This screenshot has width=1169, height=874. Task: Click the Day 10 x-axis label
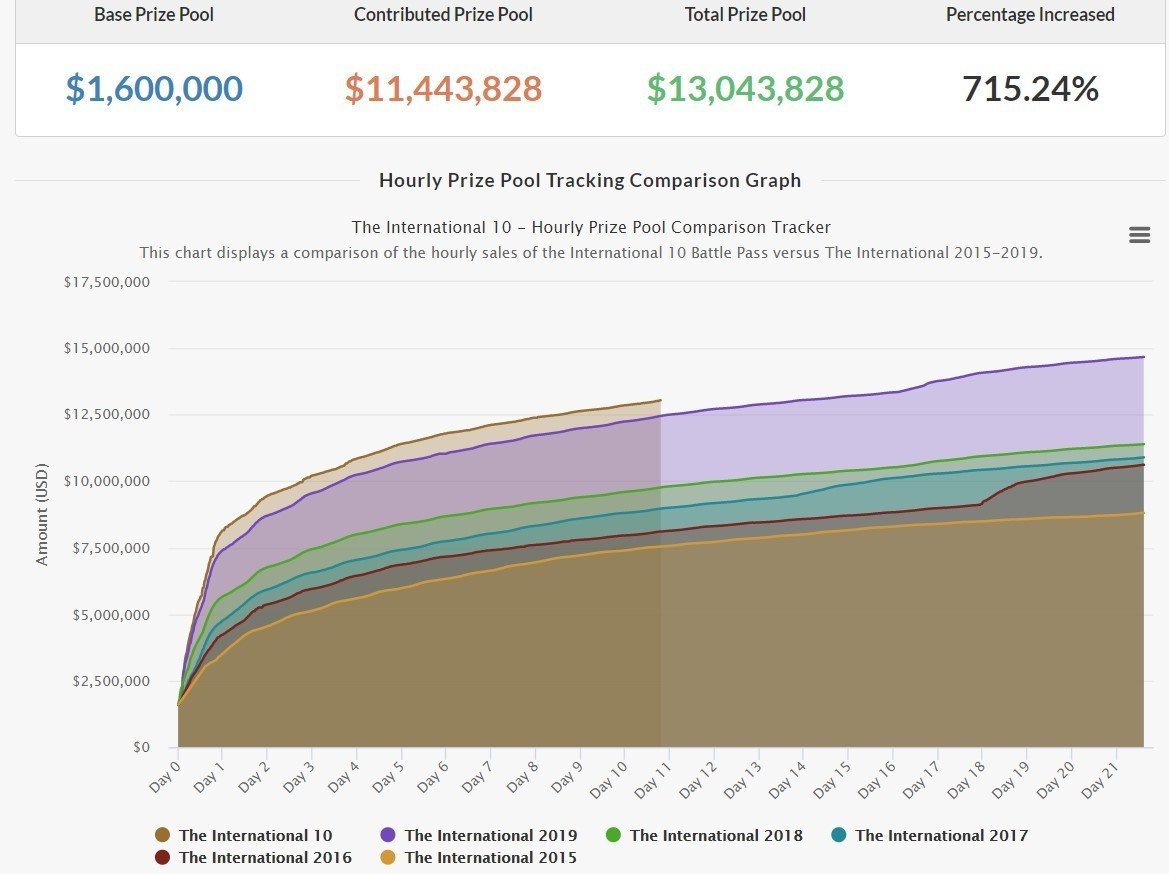click(x=608, y=780)
